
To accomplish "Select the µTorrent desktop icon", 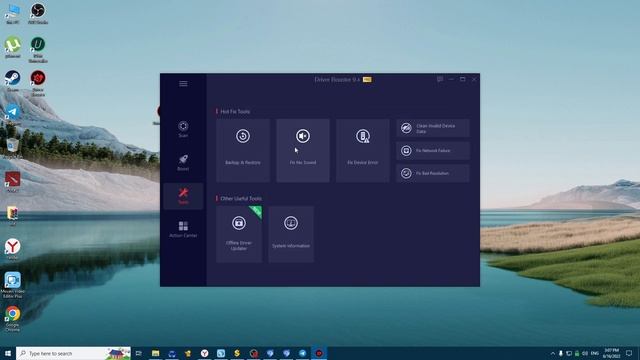I will [x=13, y=47].
